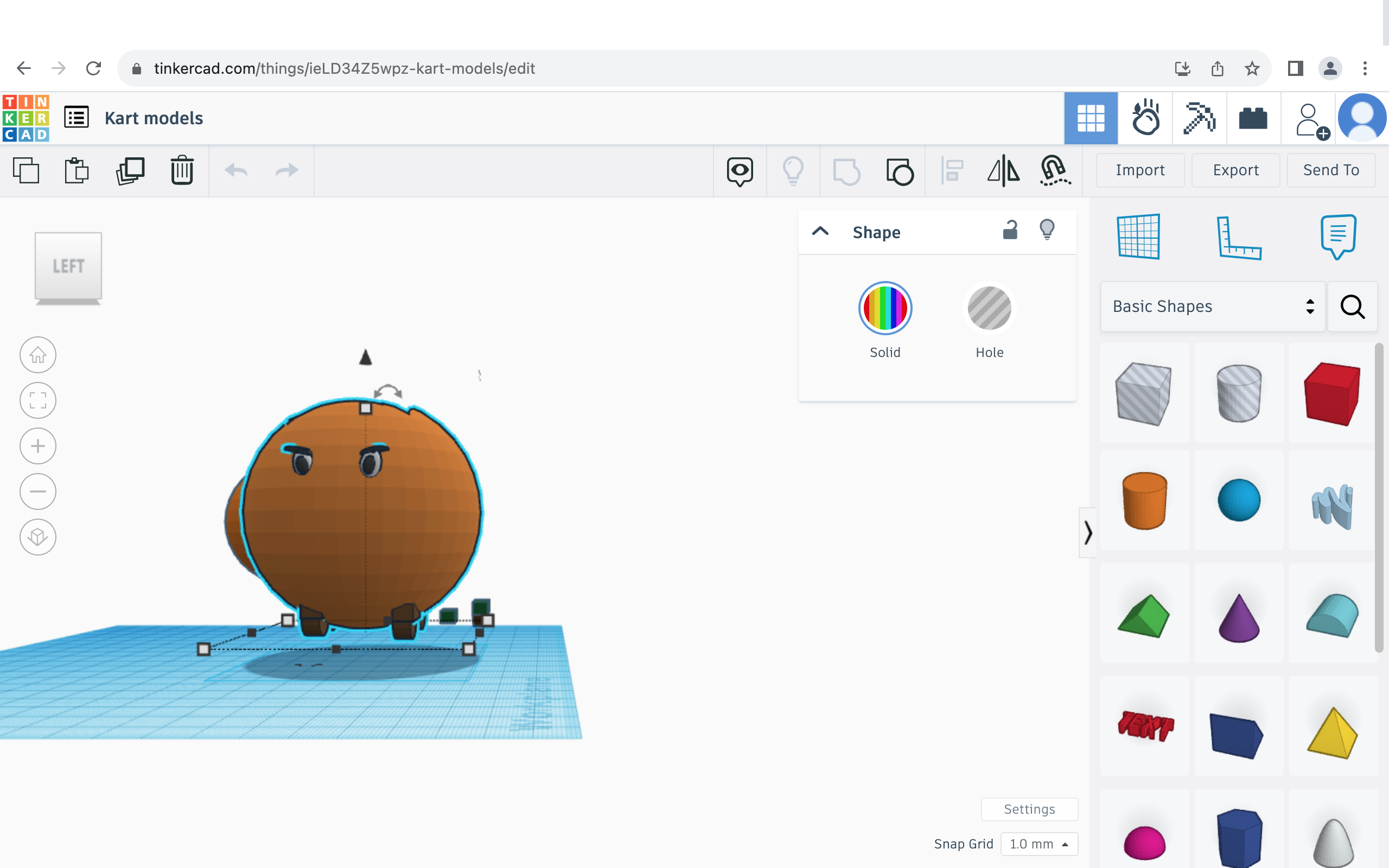Open the Cruise tool with the magnet icon
Screen dimensions: 1389x868
[1054, 170]
